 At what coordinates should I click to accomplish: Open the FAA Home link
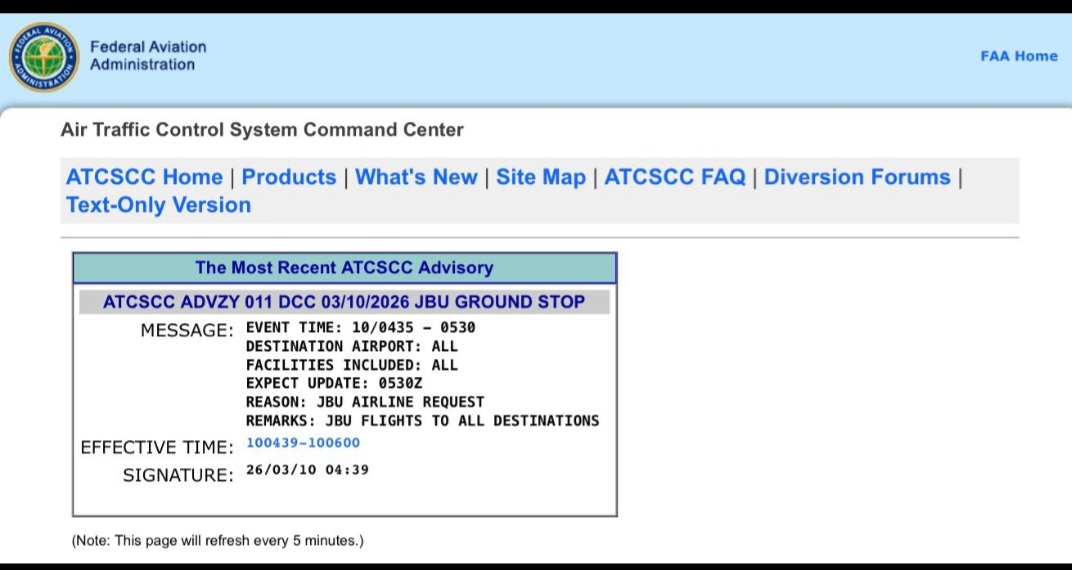[1018, 56]
